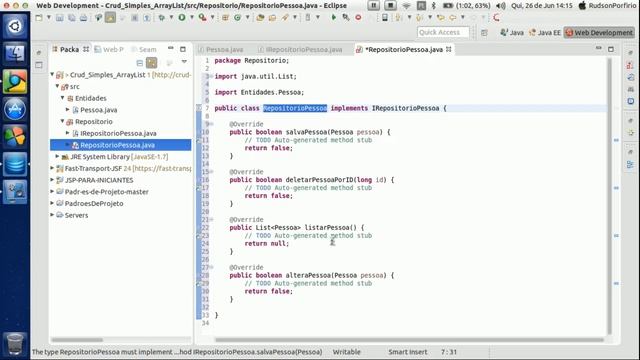640x360 pixels.
Task: Collapse the Entidades package node
Action: [x=62, y=98]
